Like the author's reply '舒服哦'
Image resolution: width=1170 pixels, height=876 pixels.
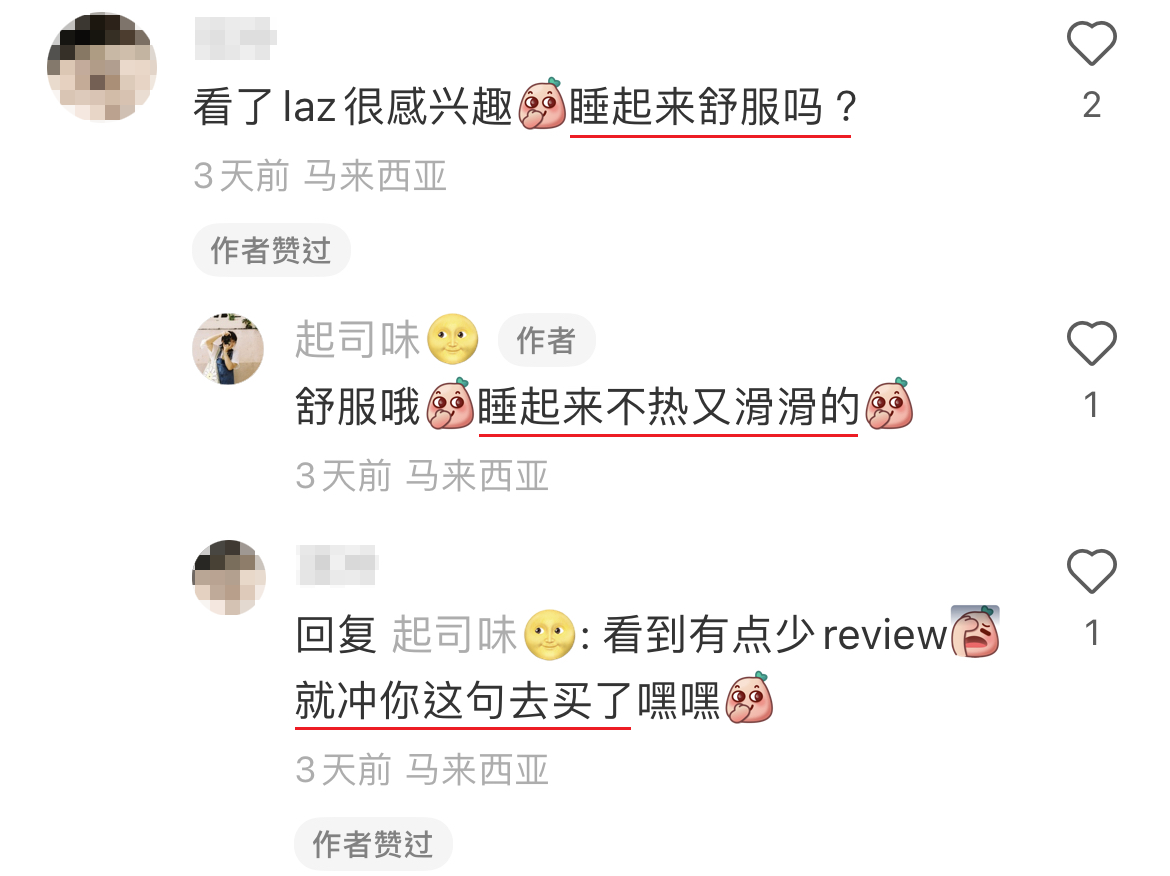coord(1091,343)
